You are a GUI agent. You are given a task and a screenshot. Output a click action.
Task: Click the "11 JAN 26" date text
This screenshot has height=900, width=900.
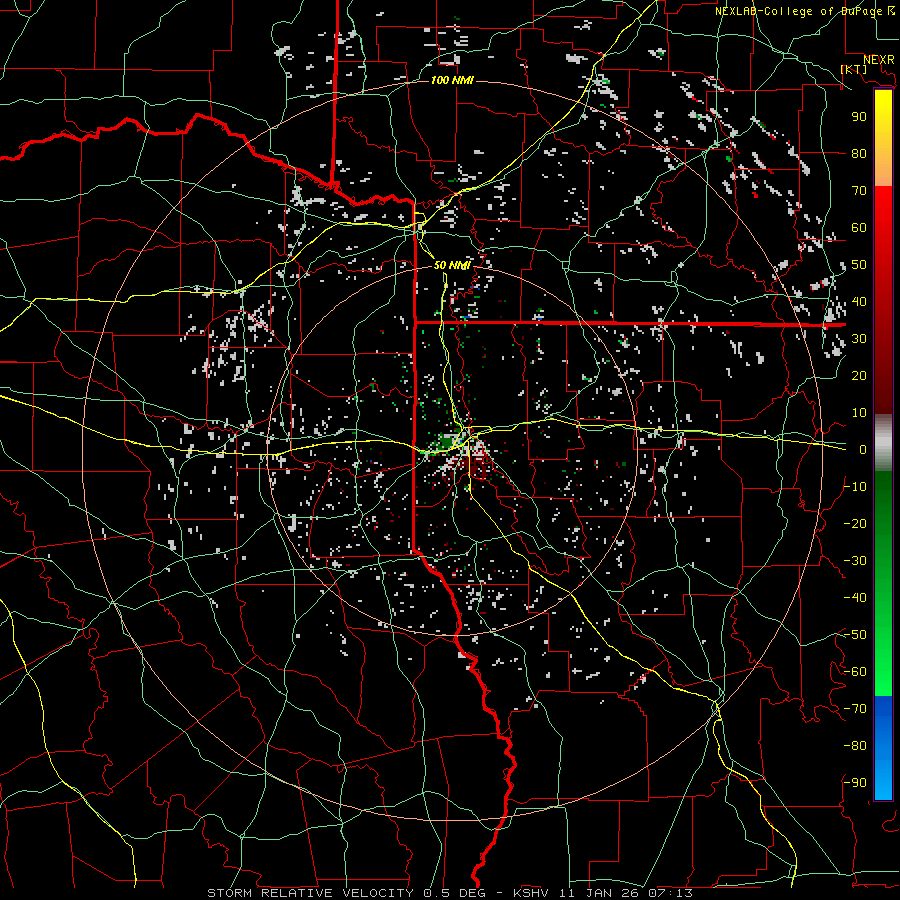(598, 893)
